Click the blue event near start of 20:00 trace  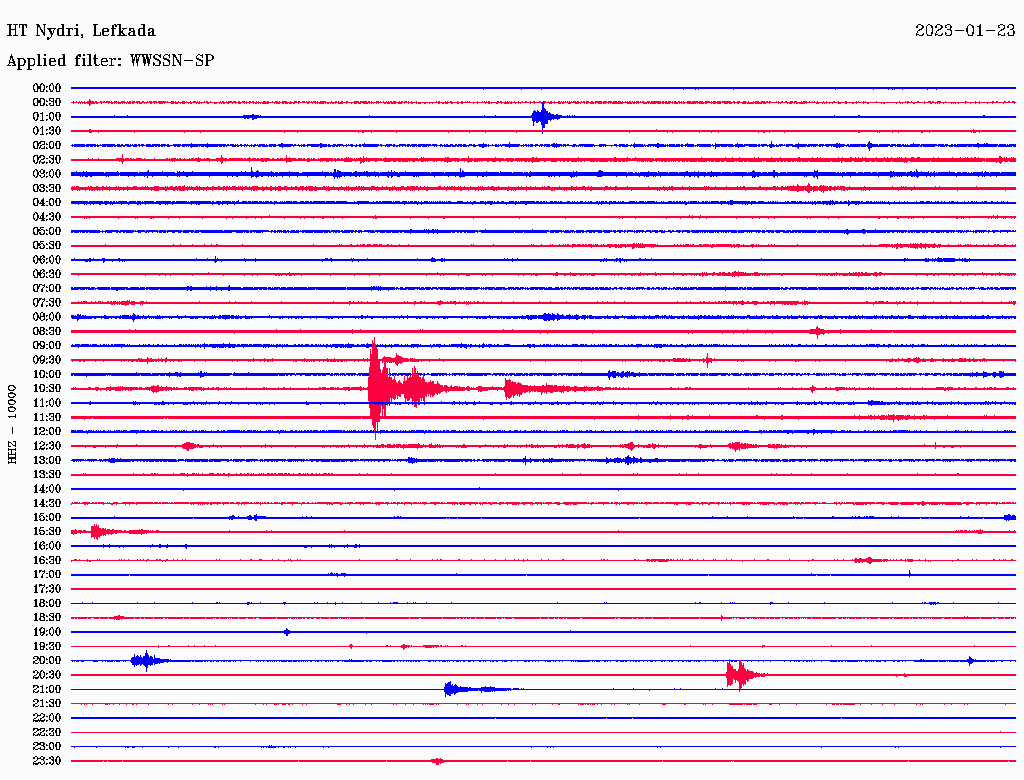[x=148, y=660]
